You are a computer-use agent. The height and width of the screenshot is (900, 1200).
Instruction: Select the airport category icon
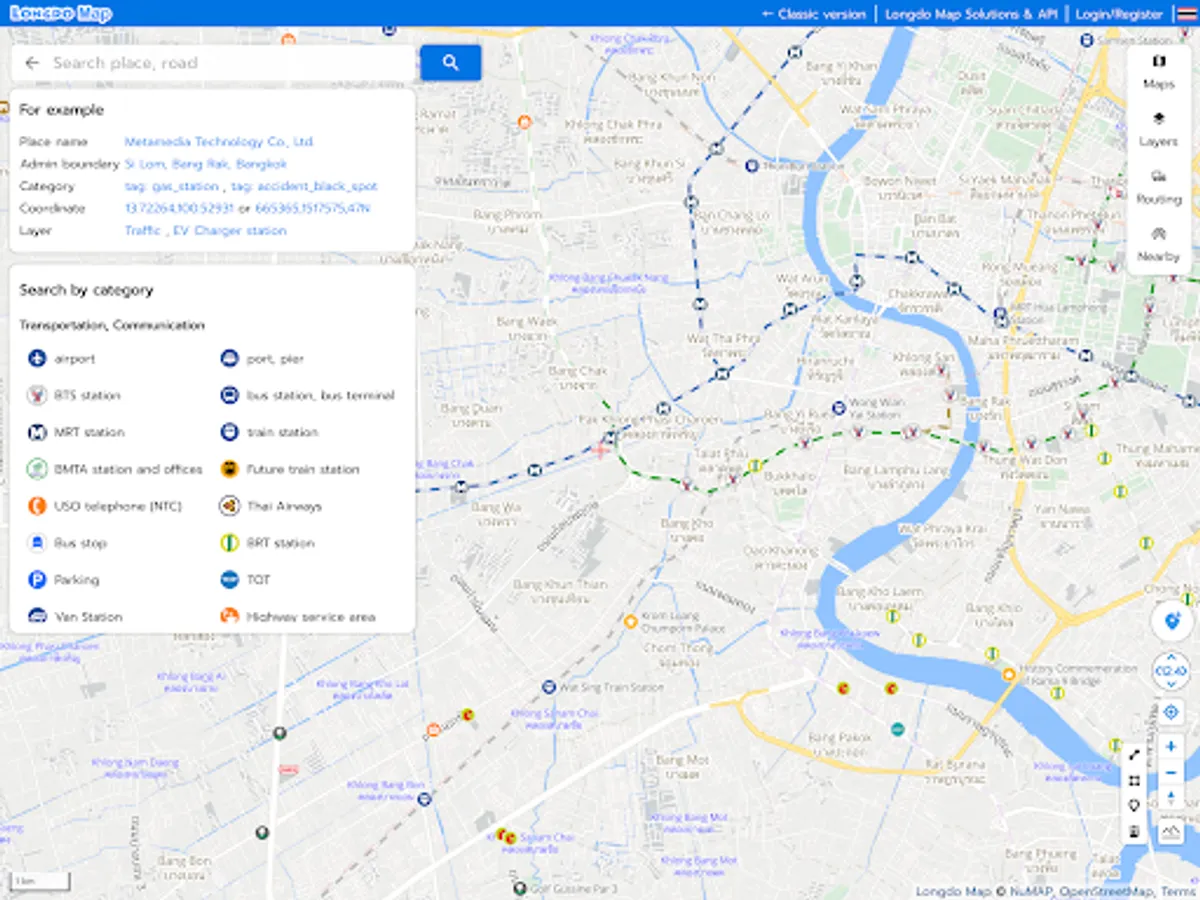coord(35,358)
